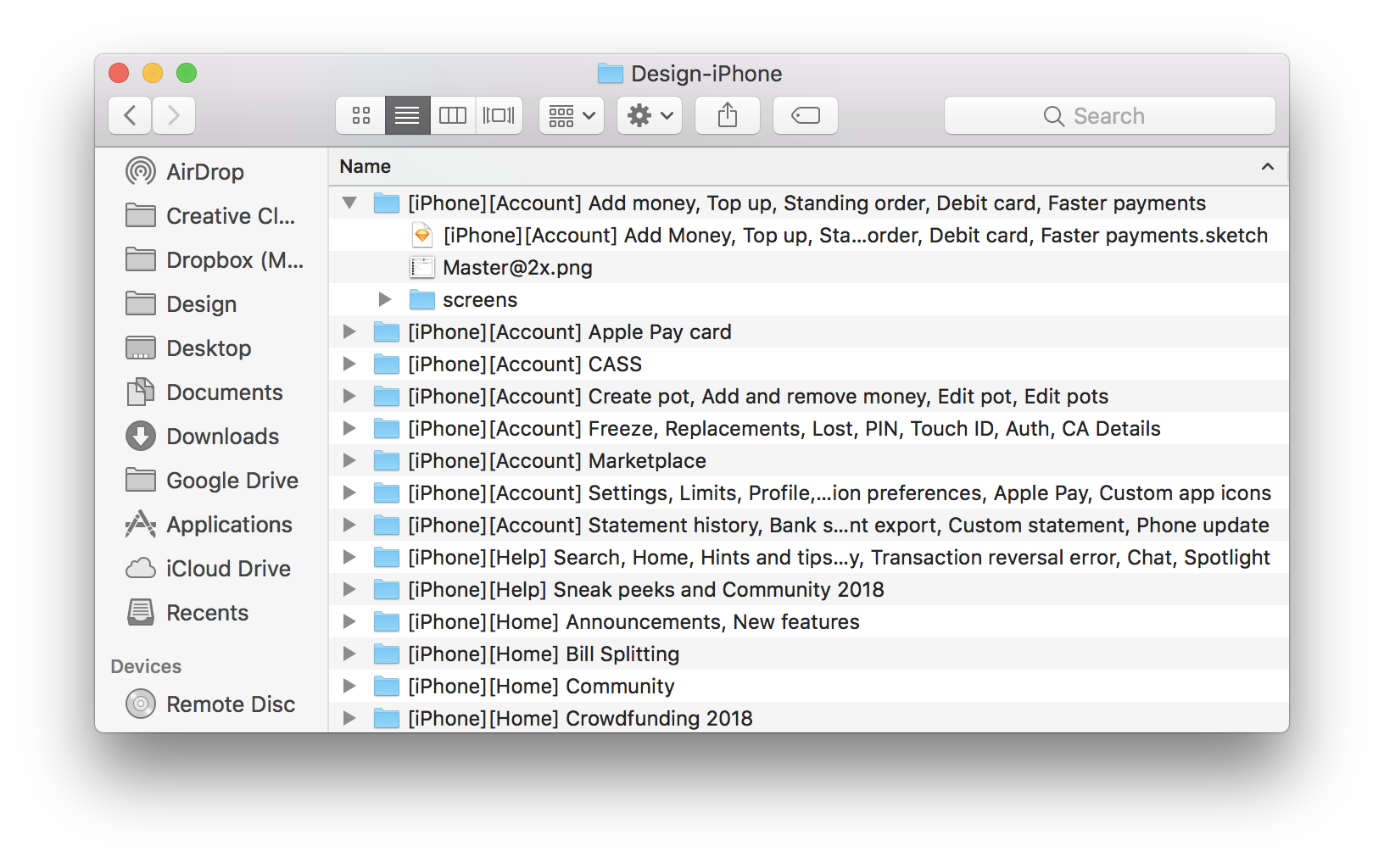The image size is (1384, 868).
Task: Expand the [Account] Marketplace folder
Action: click(x=349, y=460)
